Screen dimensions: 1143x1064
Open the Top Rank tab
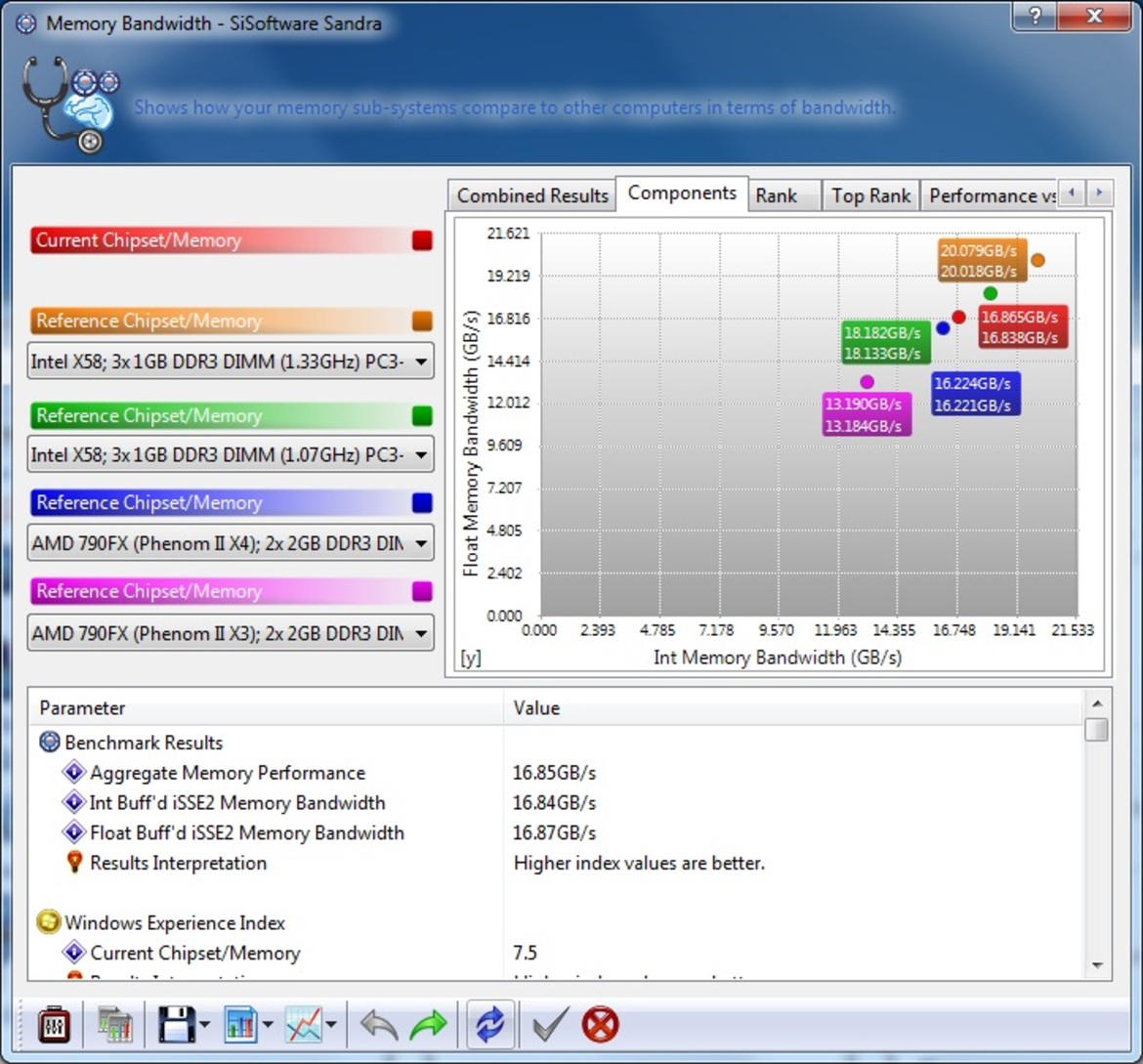[x=871, y=195]
